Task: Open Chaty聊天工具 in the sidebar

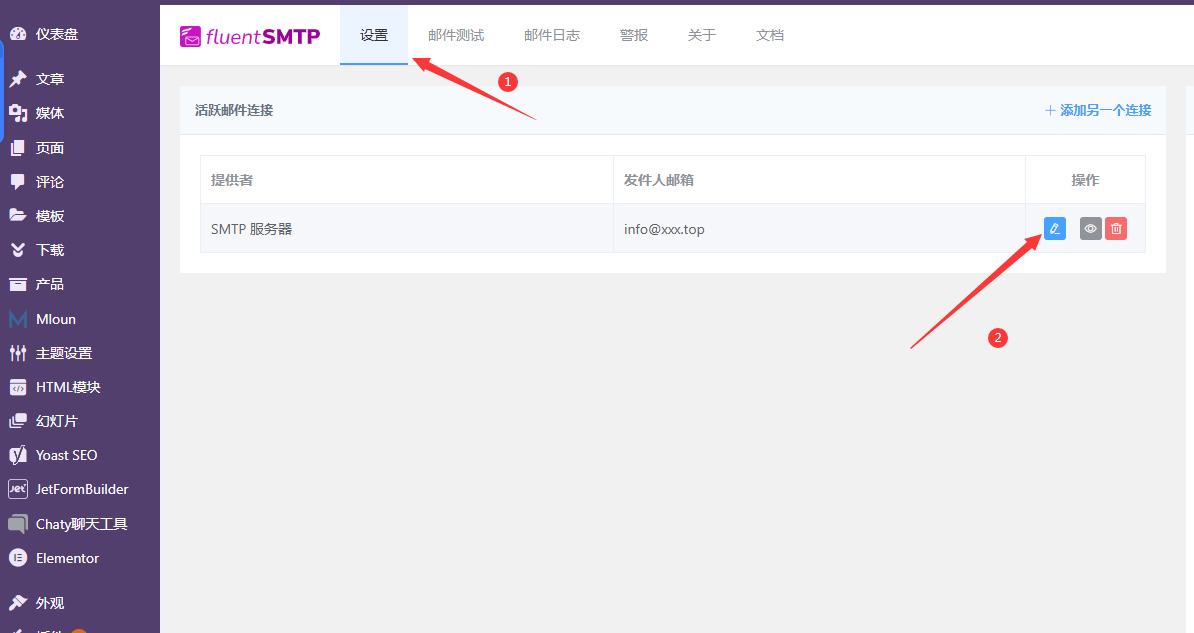Action: [80, 524]
